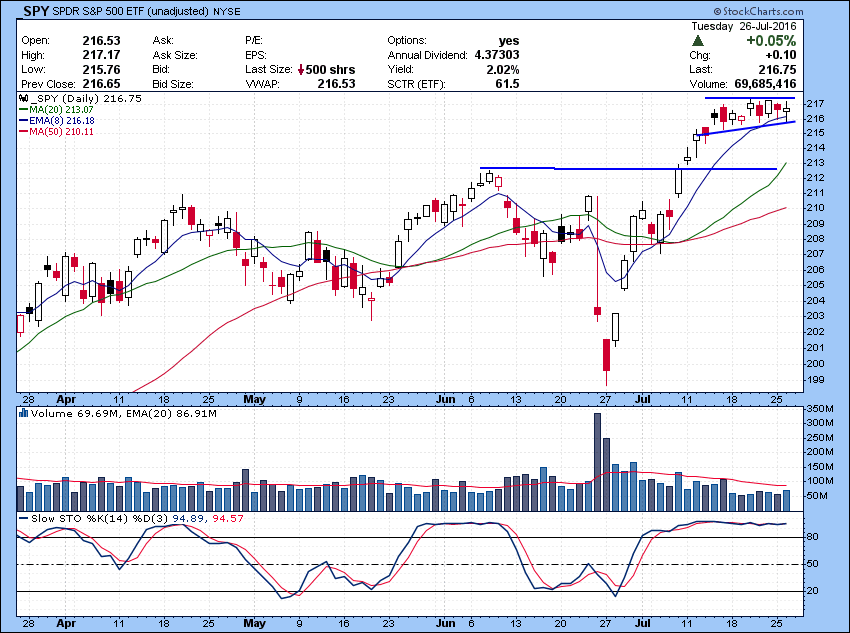Click the 'EPS:' label

tap(255, 55)
